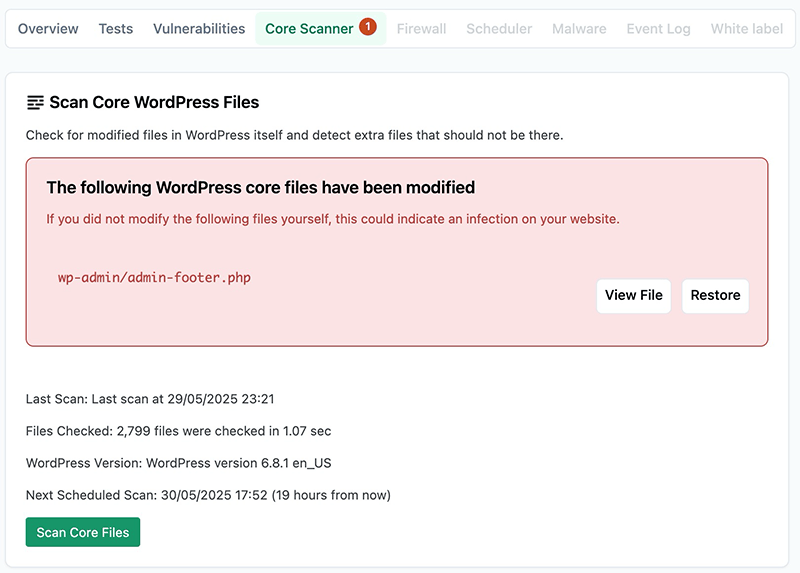Screen dimensions: 800x573
Task: Select the Core Scanner tab
Action: pyautogui.click(x=320, y=29)
